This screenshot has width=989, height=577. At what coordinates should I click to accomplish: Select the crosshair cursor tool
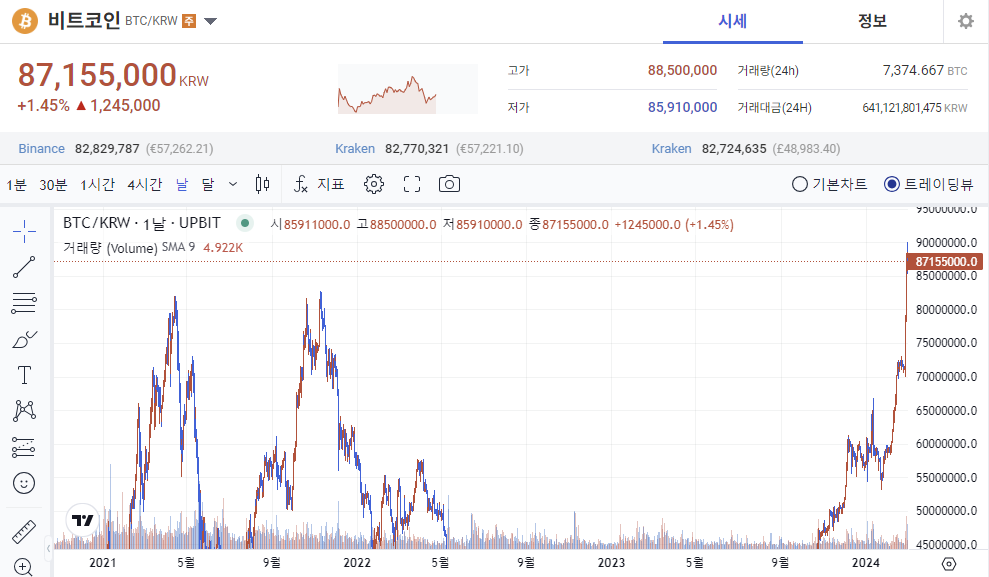pyautogui.click(x=24, y=231)
